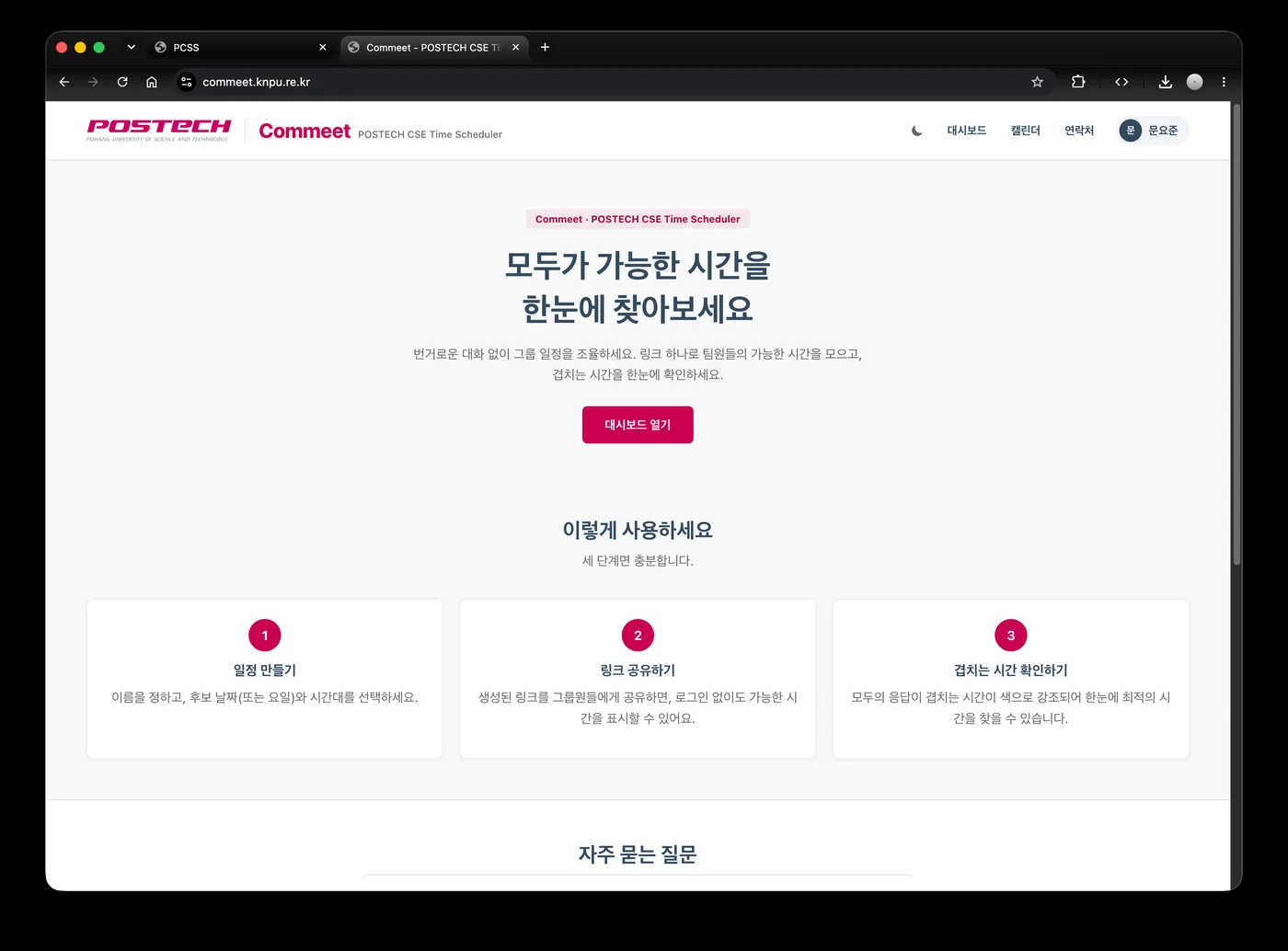Click the Commeet · POSTECH CSE Time Scheduler badge
Screen dimensions: 1288x951
click(638, 219)
